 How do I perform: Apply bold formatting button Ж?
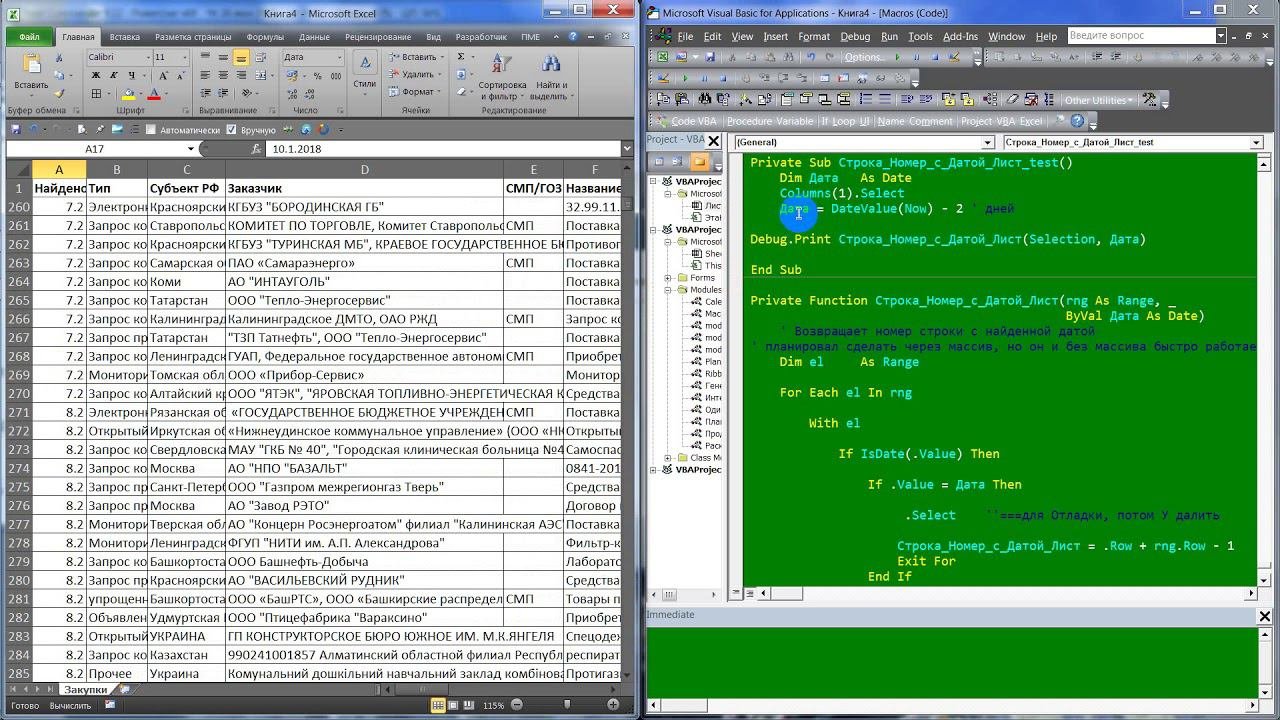tap(95, 76)
